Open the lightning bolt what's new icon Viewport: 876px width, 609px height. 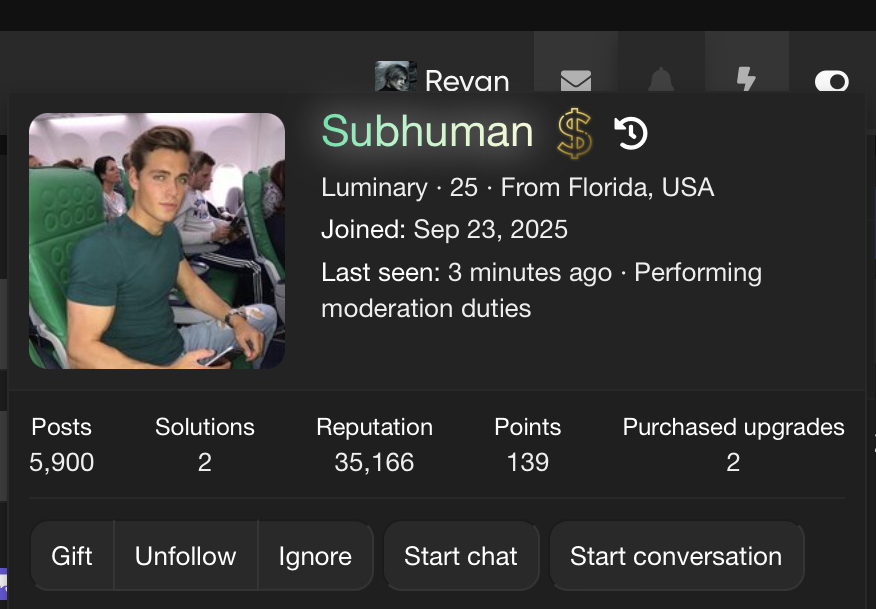pyautogui.click(x=746, y=79)
